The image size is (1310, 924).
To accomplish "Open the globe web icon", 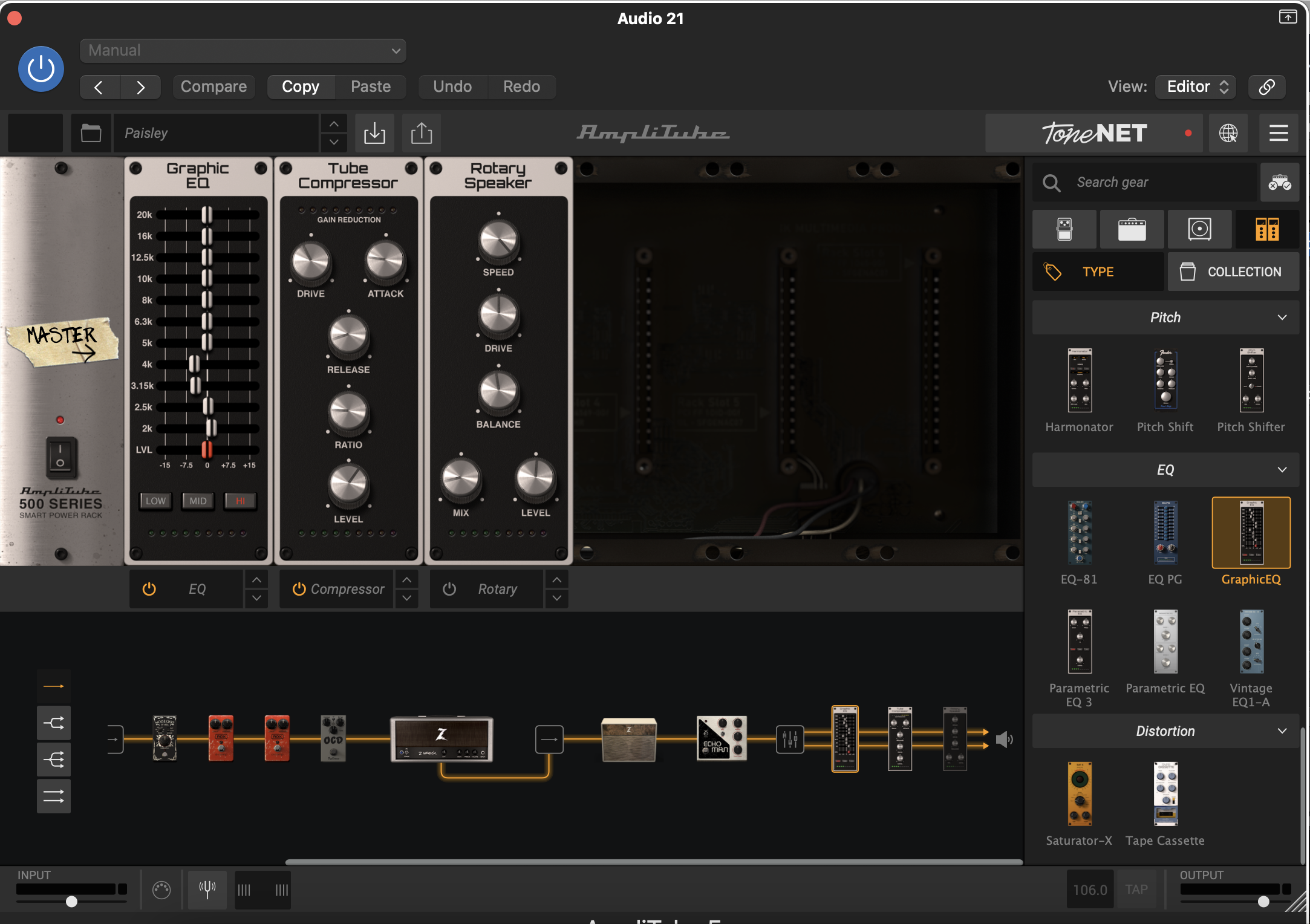I will coord(1228,133).
